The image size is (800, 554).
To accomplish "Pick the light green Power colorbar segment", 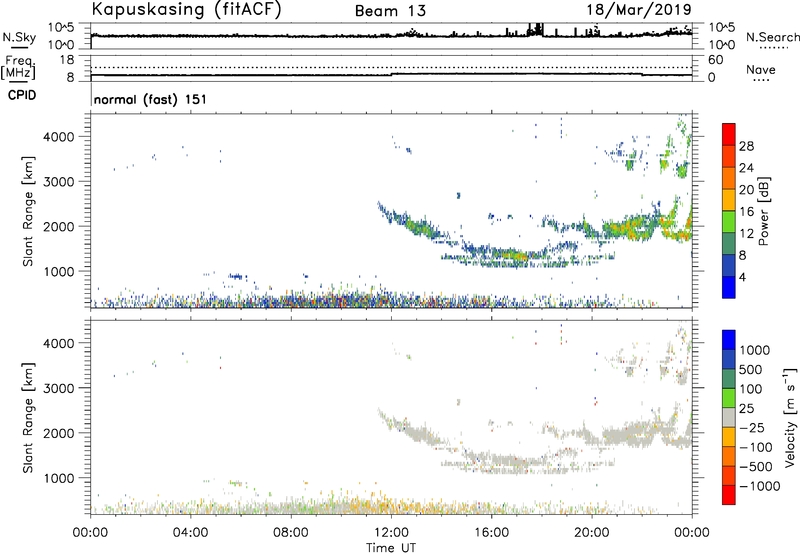I will pyautogui.click(x=729, y=222).
